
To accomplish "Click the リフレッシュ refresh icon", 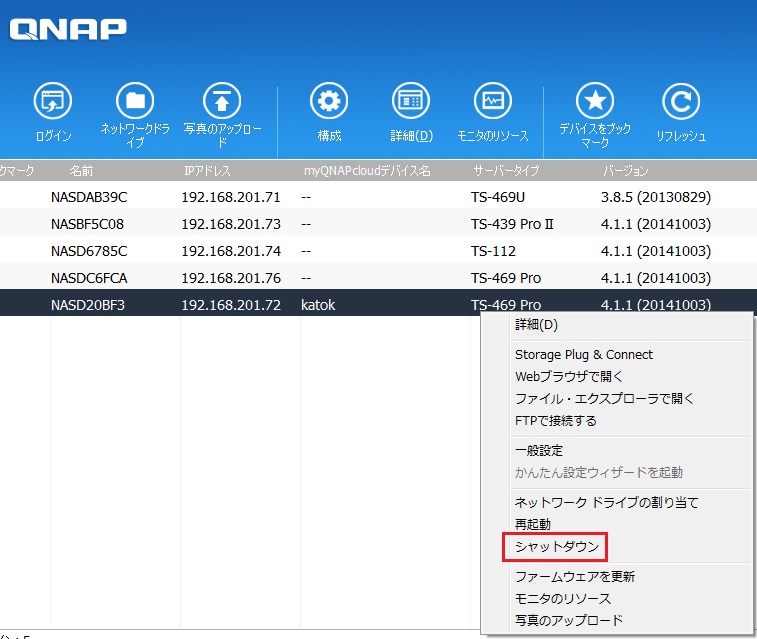I will tap(681, 101).
